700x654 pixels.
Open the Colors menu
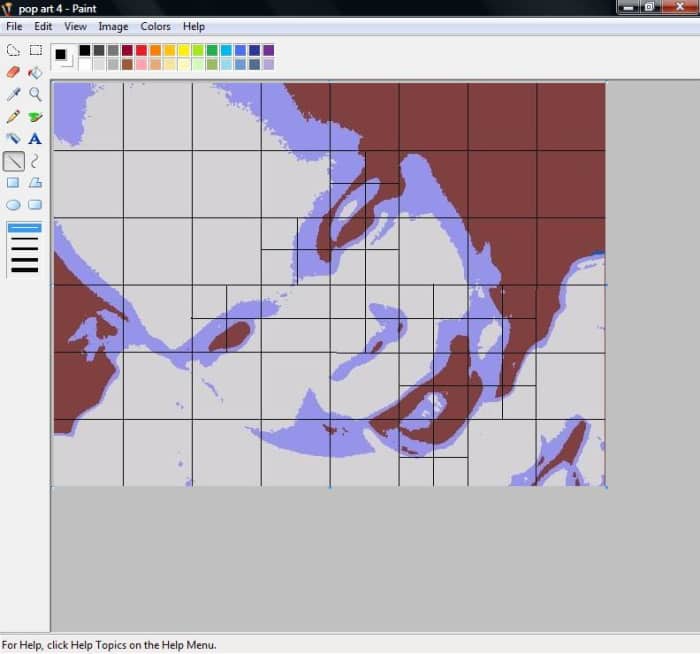[x=155, y=27]
